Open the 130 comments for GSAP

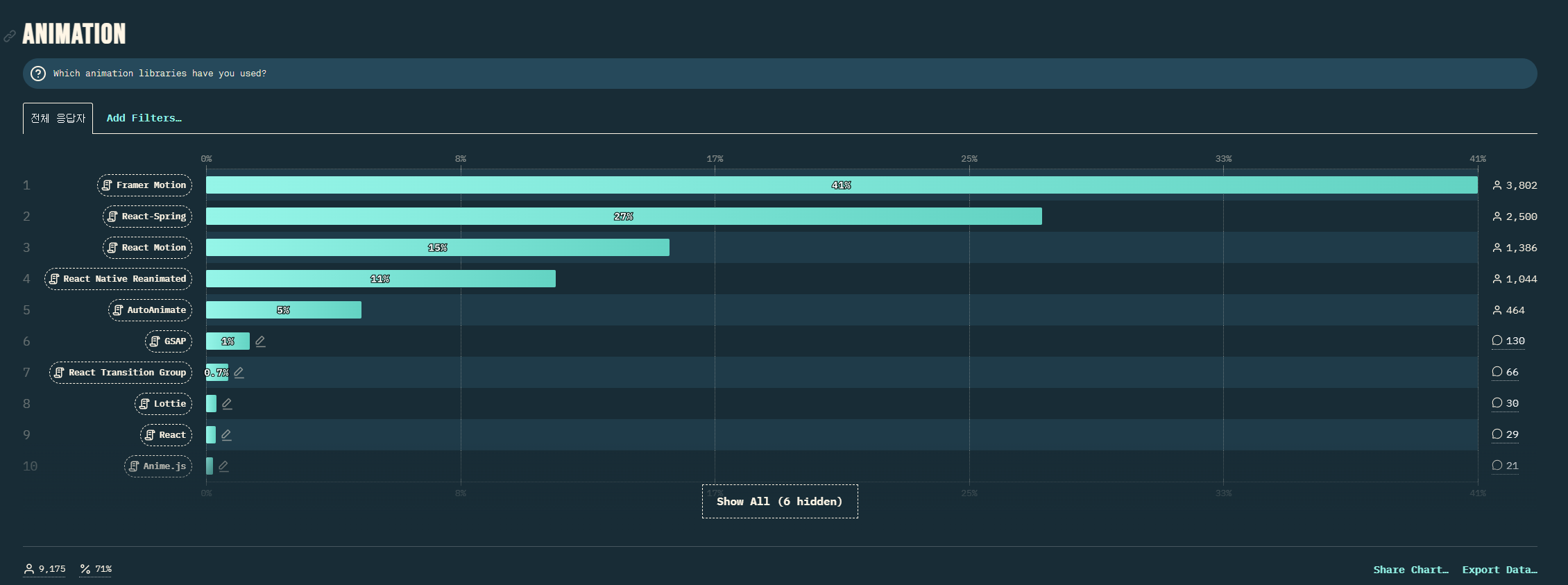[1508, 341]
